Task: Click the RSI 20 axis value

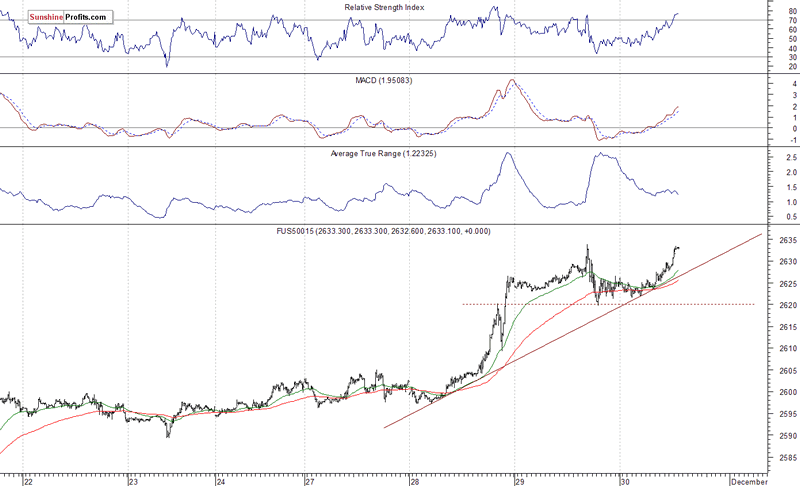Action: click(x=793, y=66)
